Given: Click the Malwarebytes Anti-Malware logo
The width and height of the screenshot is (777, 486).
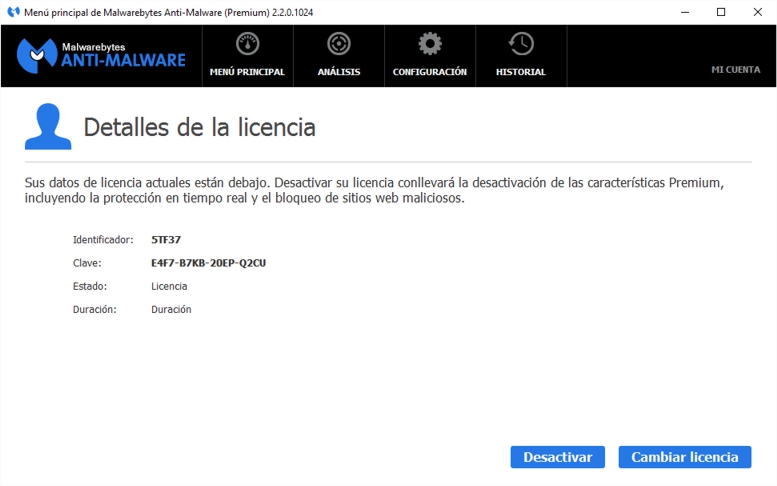Looking at the screenshot, I should point(101,55).
